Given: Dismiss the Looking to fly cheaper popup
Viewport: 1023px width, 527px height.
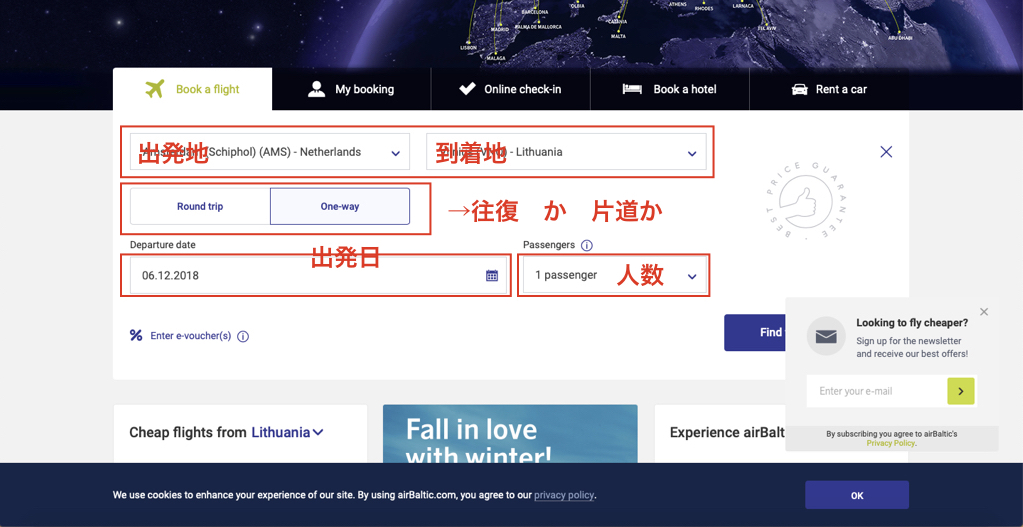Looking at the screenshot, I should [x=984, y=312].
